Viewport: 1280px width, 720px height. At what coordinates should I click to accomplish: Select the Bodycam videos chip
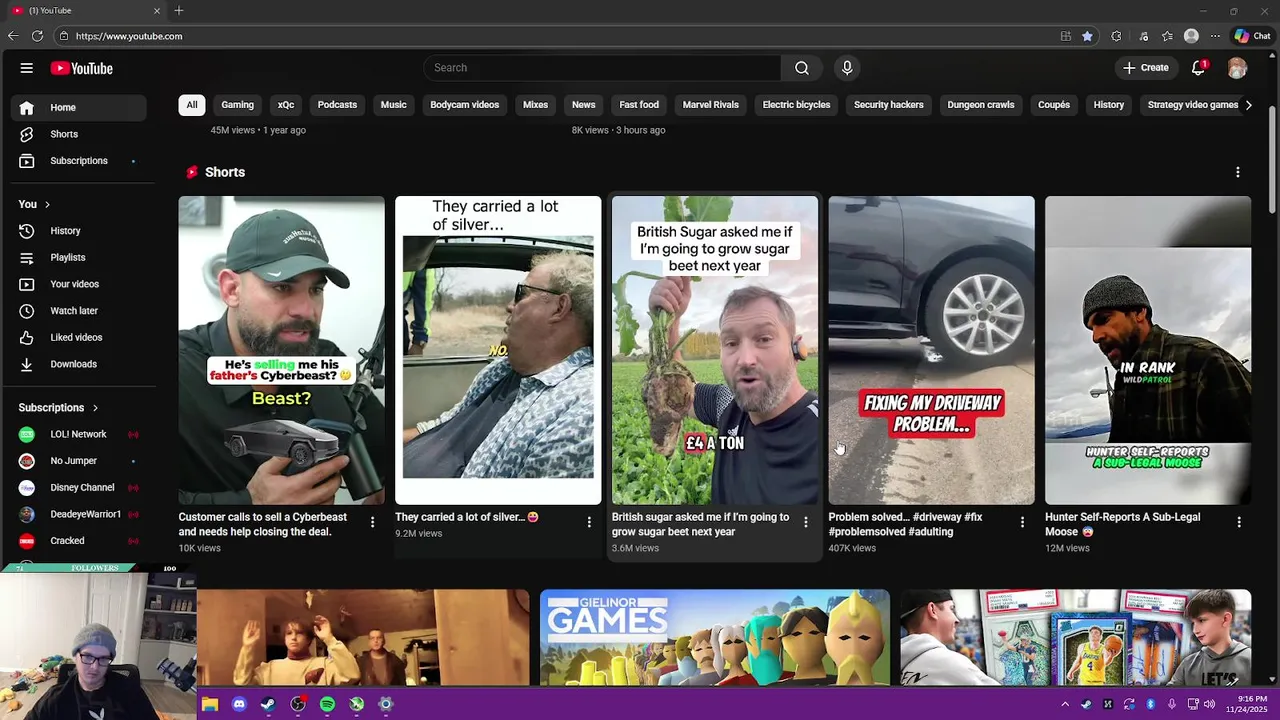tap(464, 105)
